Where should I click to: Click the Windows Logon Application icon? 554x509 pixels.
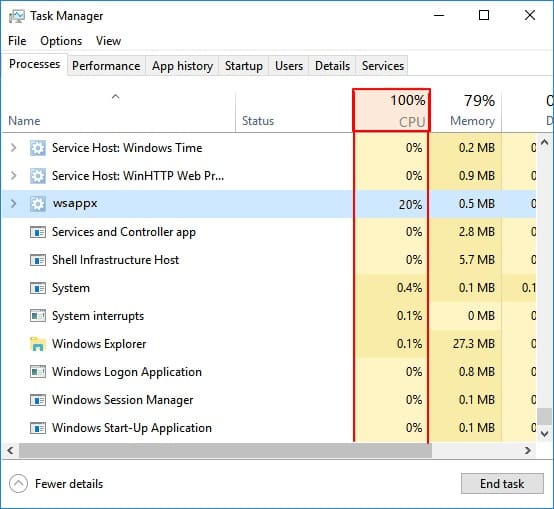[x=37, y=372]
